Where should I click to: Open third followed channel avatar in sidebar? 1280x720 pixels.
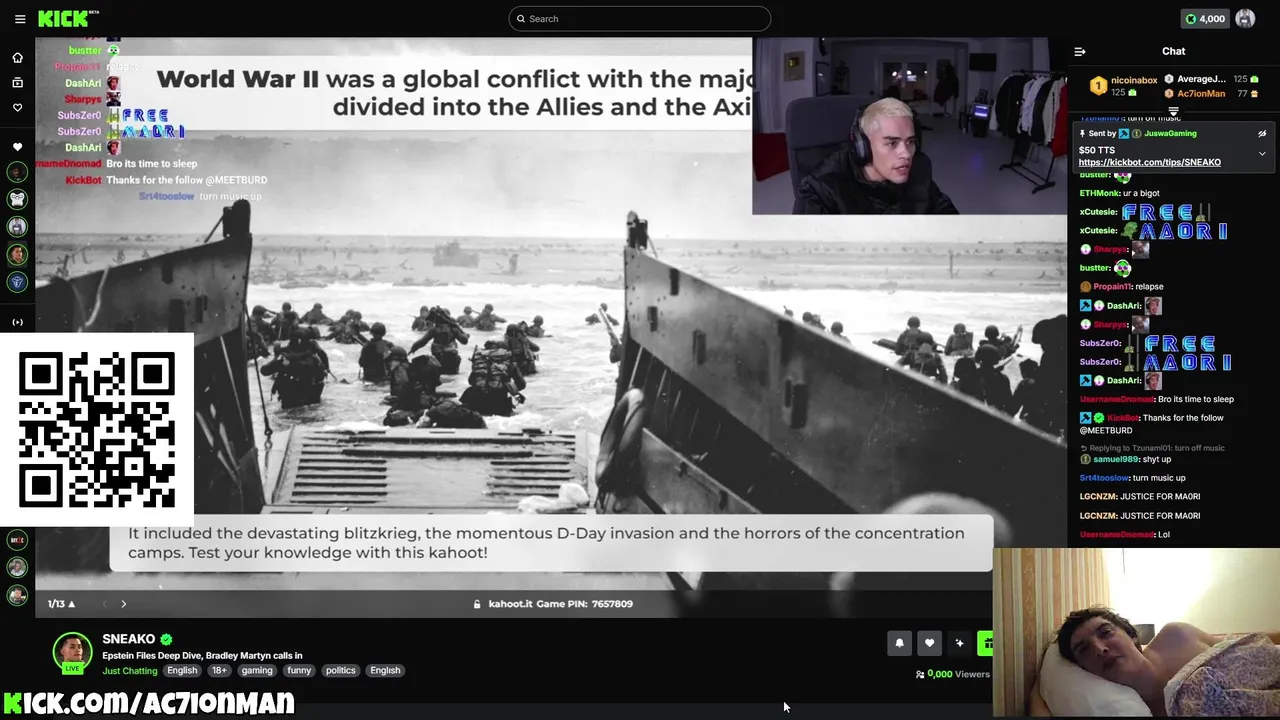pyautogui.click(x=17, y=227)
